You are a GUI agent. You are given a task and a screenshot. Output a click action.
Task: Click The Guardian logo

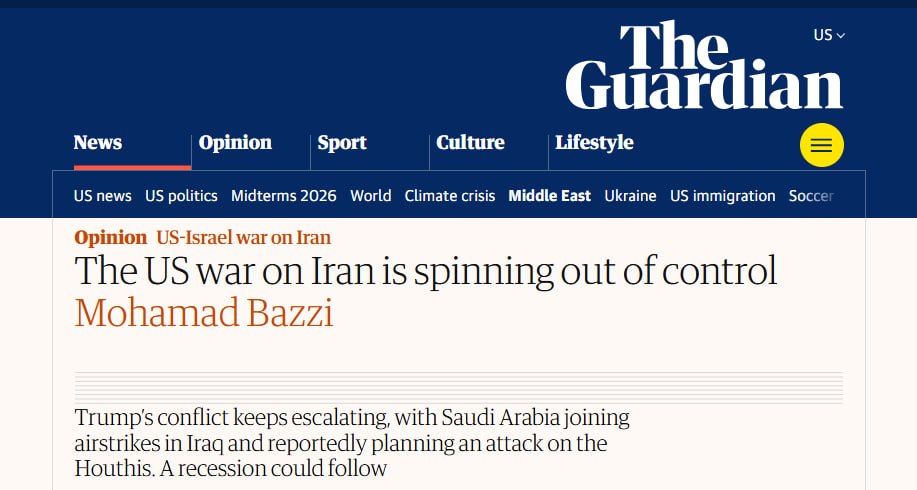coord(704,65)
